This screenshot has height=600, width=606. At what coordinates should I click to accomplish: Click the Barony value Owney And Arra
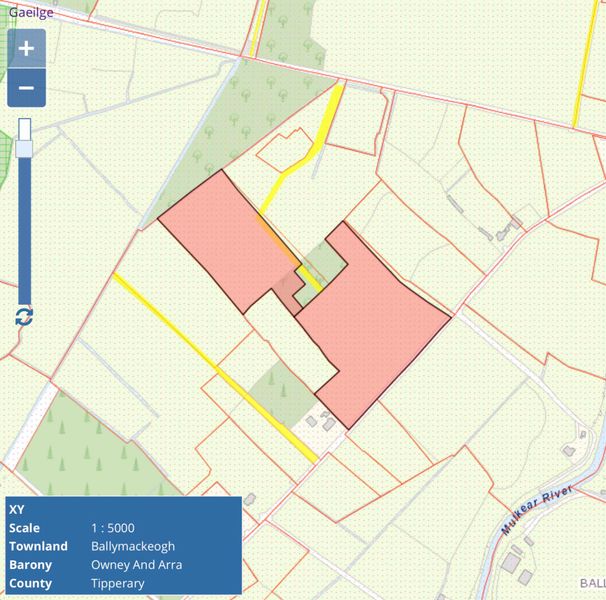(x=136, y=565)
